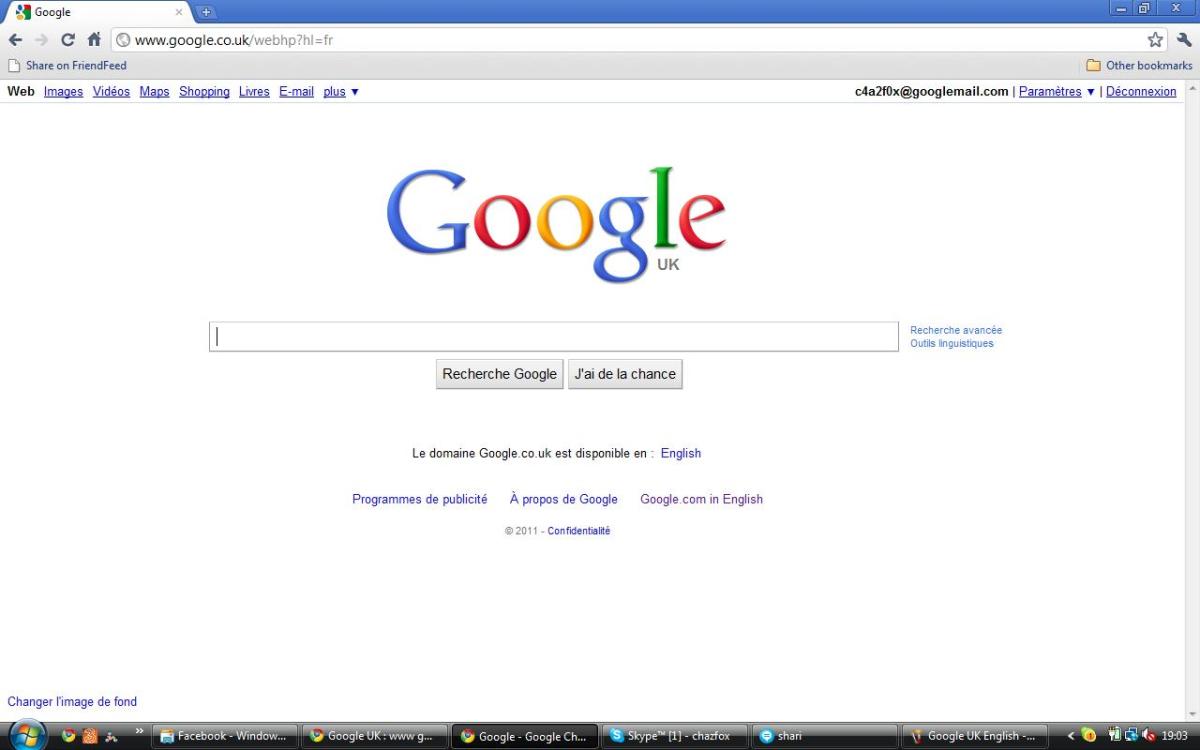
Task: Click the J'ai de la chance button
Action: click(x=625, y=373)
